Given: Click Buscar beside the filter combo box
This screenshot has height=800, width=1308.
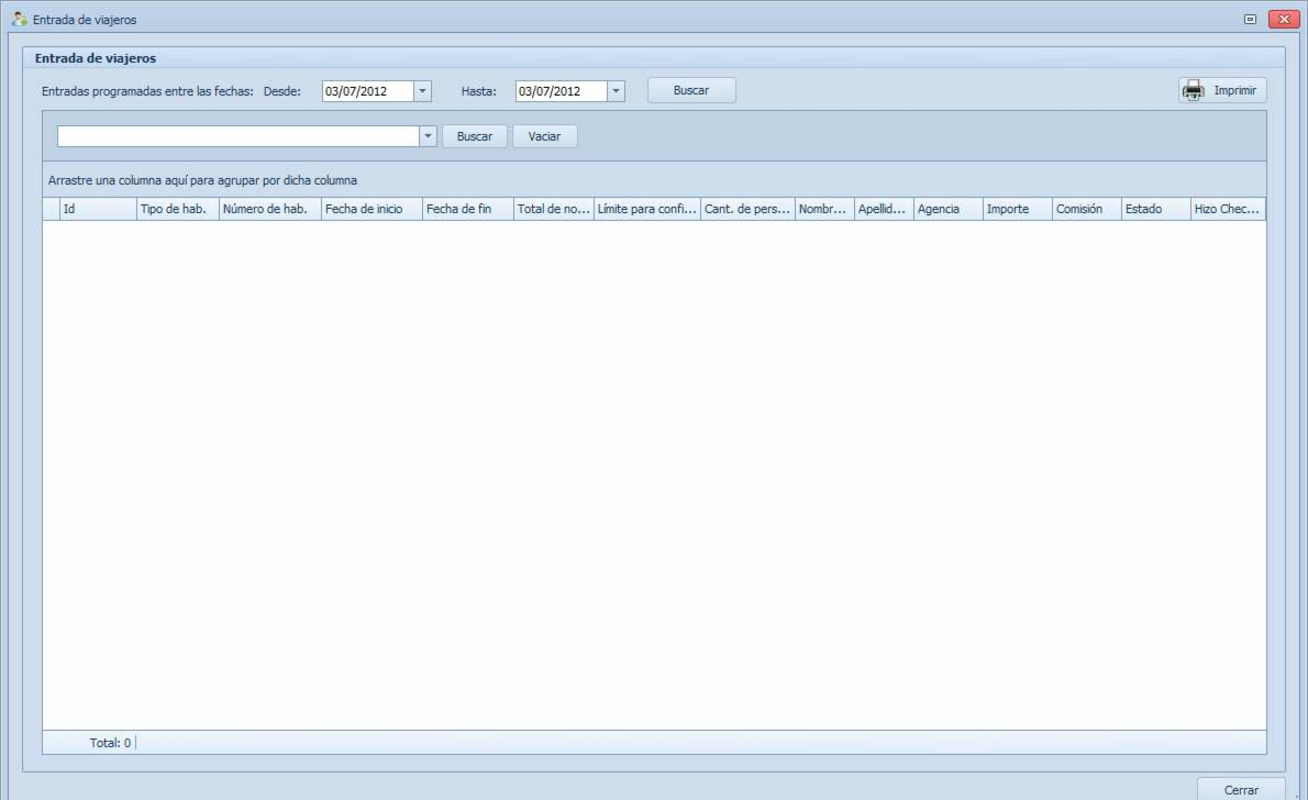Looking at the screenshot, I should (x=474, y=136).
